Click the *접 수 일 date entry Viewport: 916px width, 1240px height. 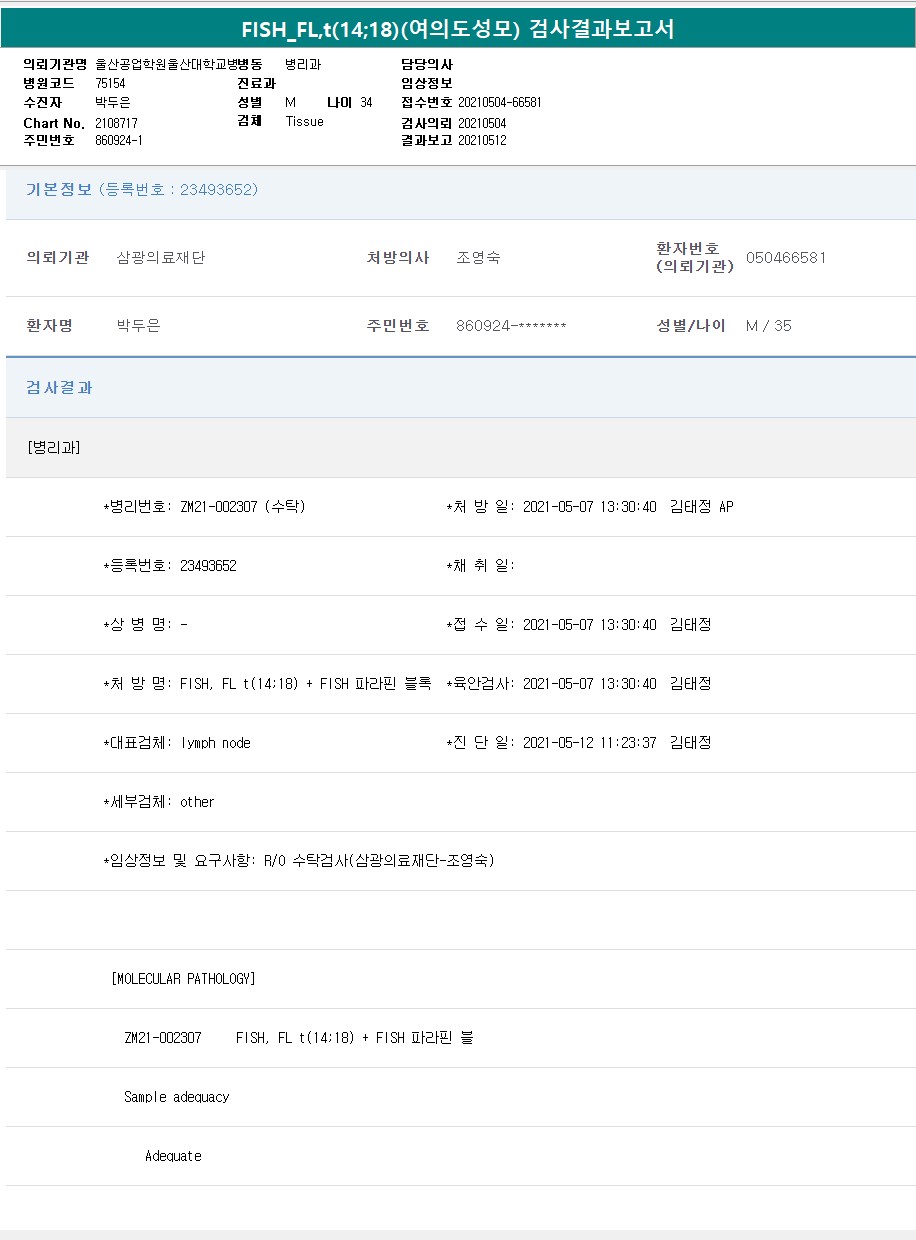[x=579, y=625]
